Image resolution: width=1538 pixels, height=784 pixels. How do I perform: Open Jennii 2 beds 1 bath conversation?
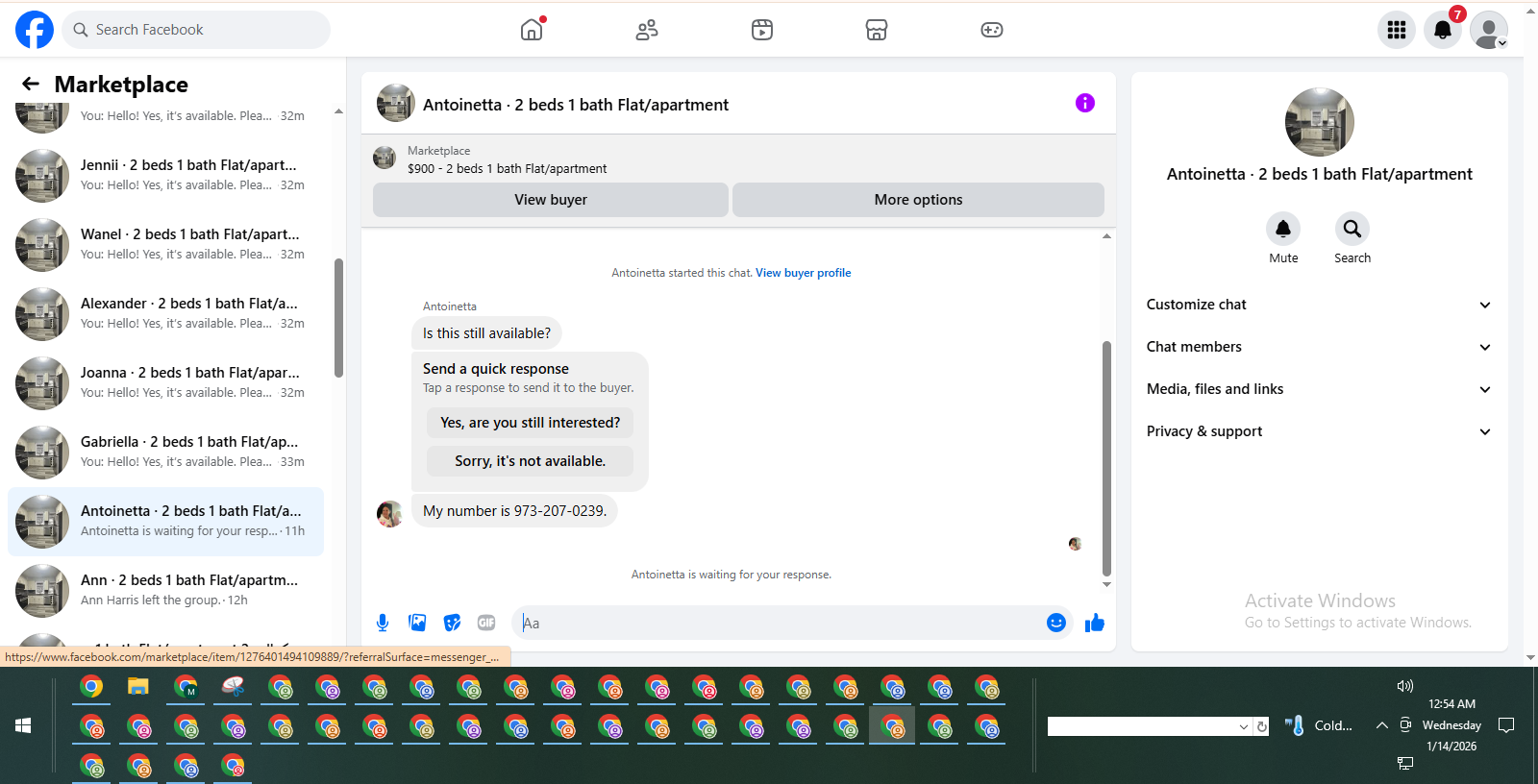coord(165,176)
